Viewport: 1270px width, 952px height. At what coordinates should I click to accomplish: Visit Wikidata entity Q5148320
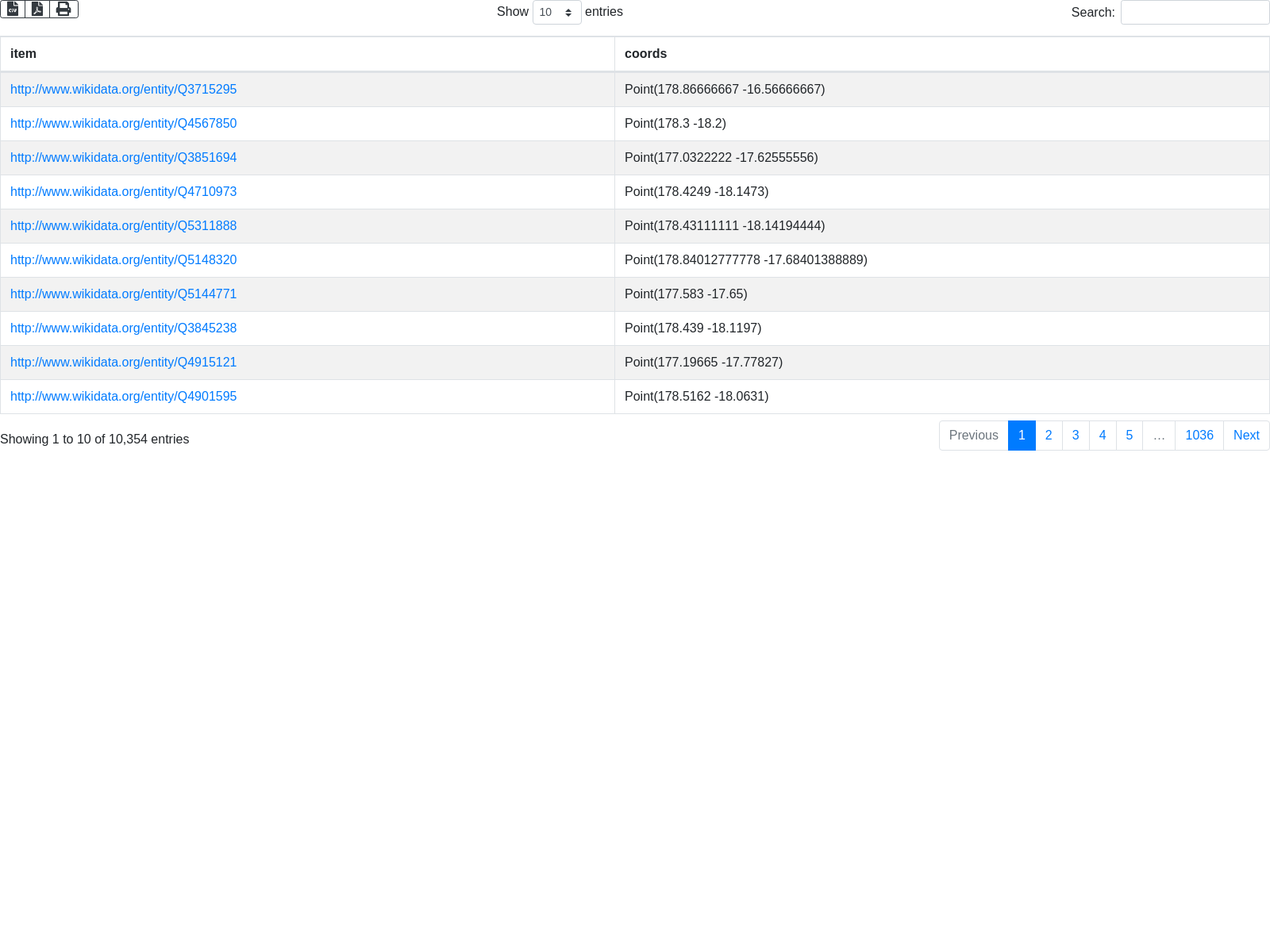tap(123, 260)
